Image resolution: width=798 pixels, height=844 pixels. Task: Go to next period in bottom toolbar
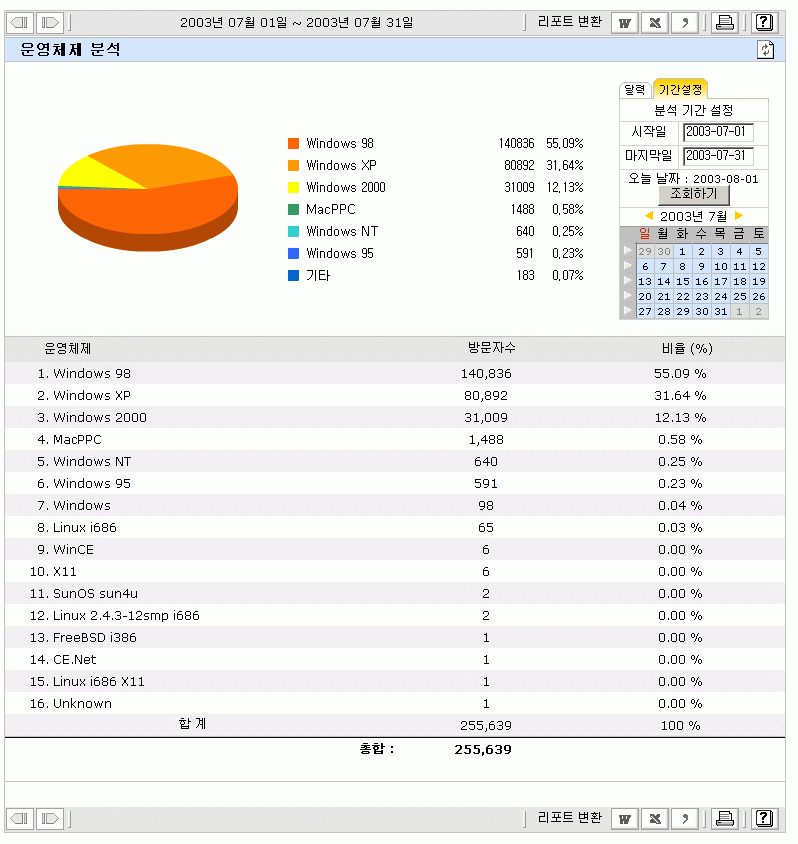pyautogui.click(x=50, y=819)
